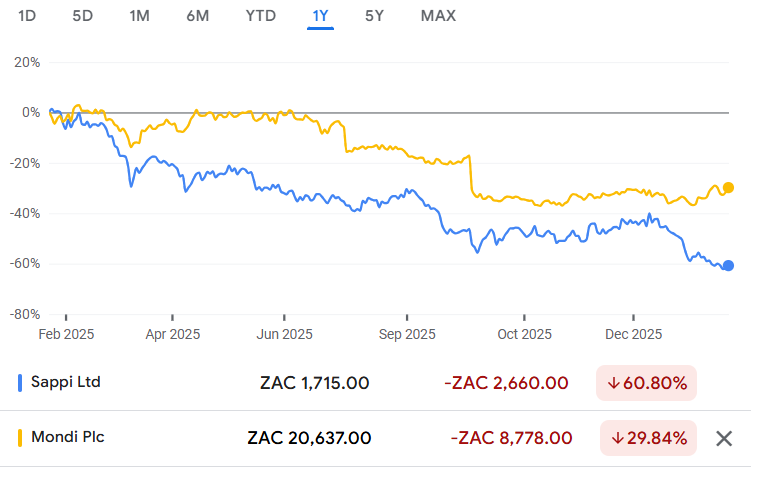Click the Sappi Ltd stock name
Image resolution: width=766 pixels, height=480 pixels.
66,382
